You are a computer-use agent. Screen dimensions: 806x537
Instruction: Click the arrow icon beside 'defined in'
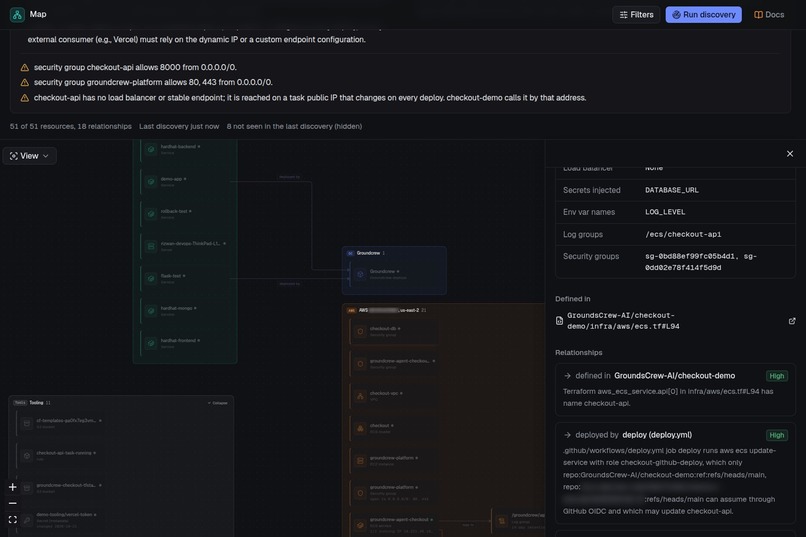point(567,376)
